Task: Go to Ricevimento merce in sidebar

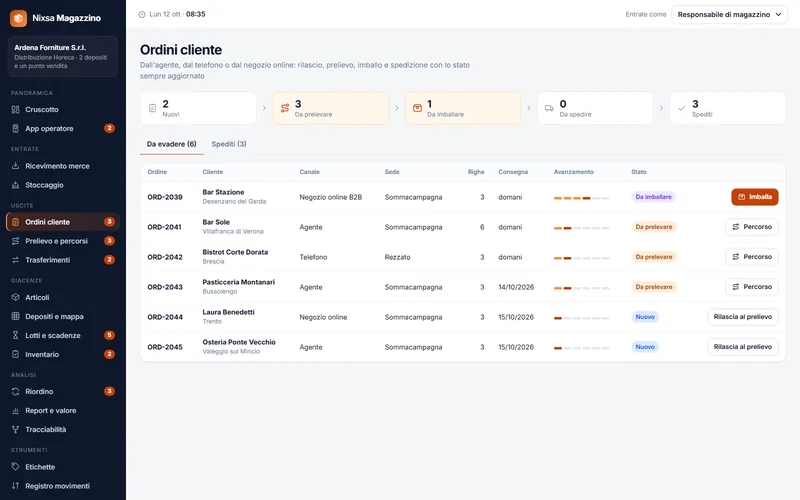Action: pos(63,166)
